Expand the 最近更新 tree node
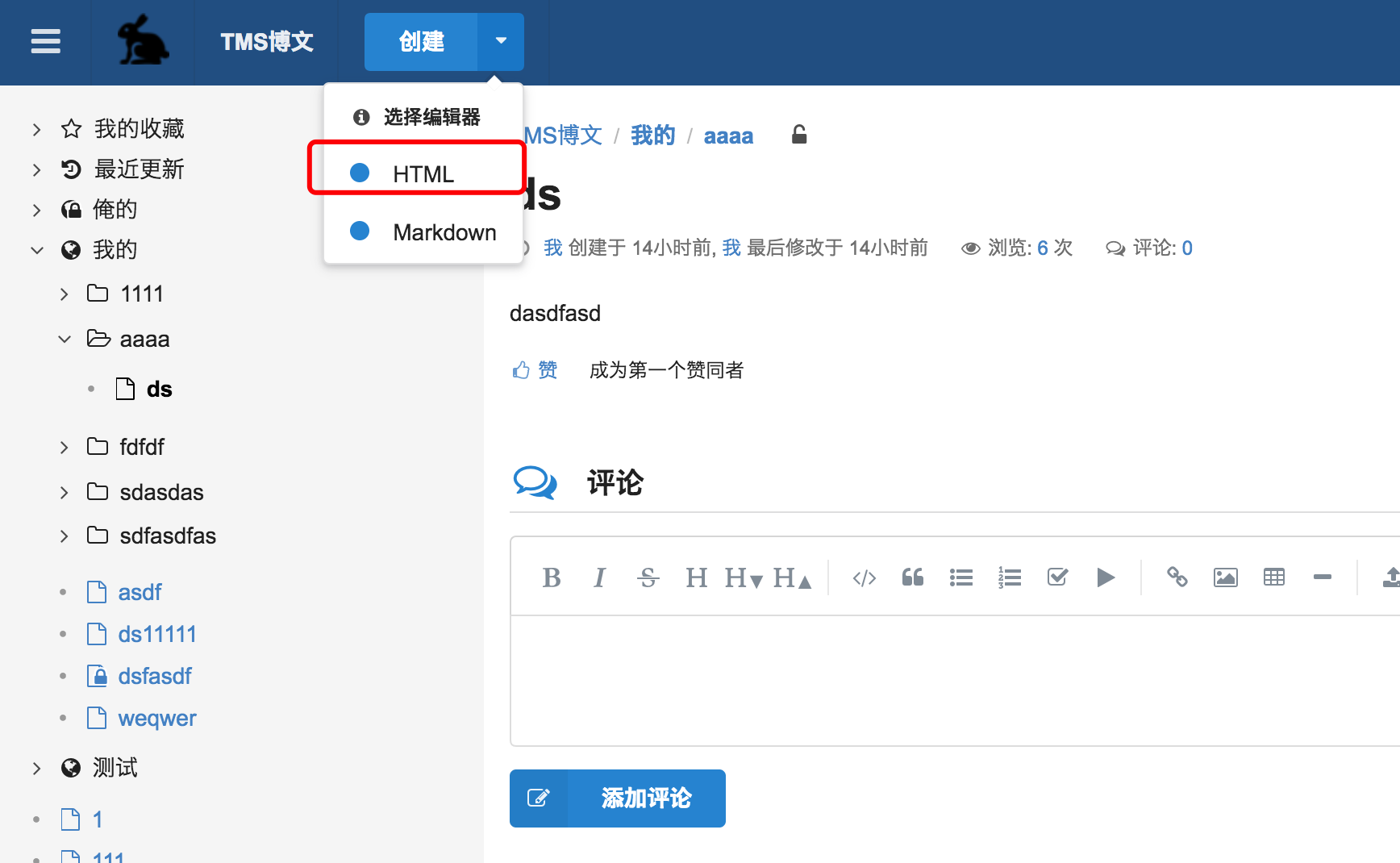The width and height of the screenshot is (1400, 863). [36, 169]
